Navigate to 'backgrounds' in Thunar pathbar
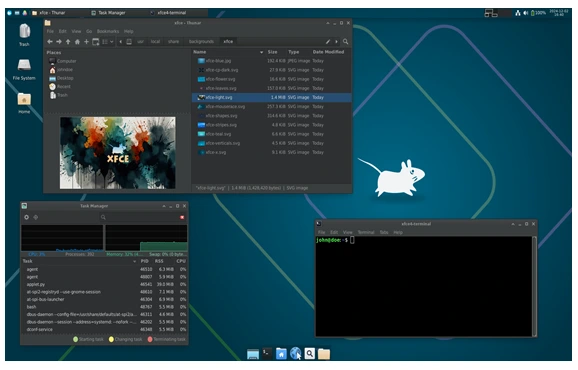This screenshot has height=370, width=578. coord(201,42)
